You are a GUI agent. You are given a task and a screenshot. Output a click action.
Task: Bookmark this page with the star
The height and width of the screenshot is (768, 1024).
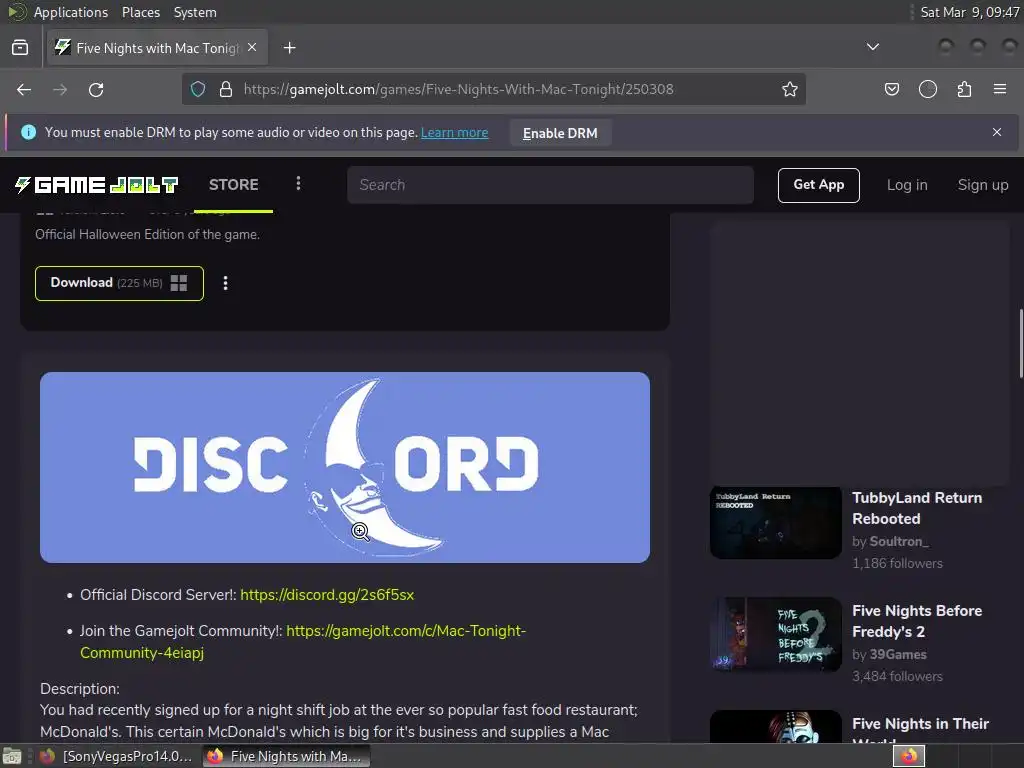790,89
